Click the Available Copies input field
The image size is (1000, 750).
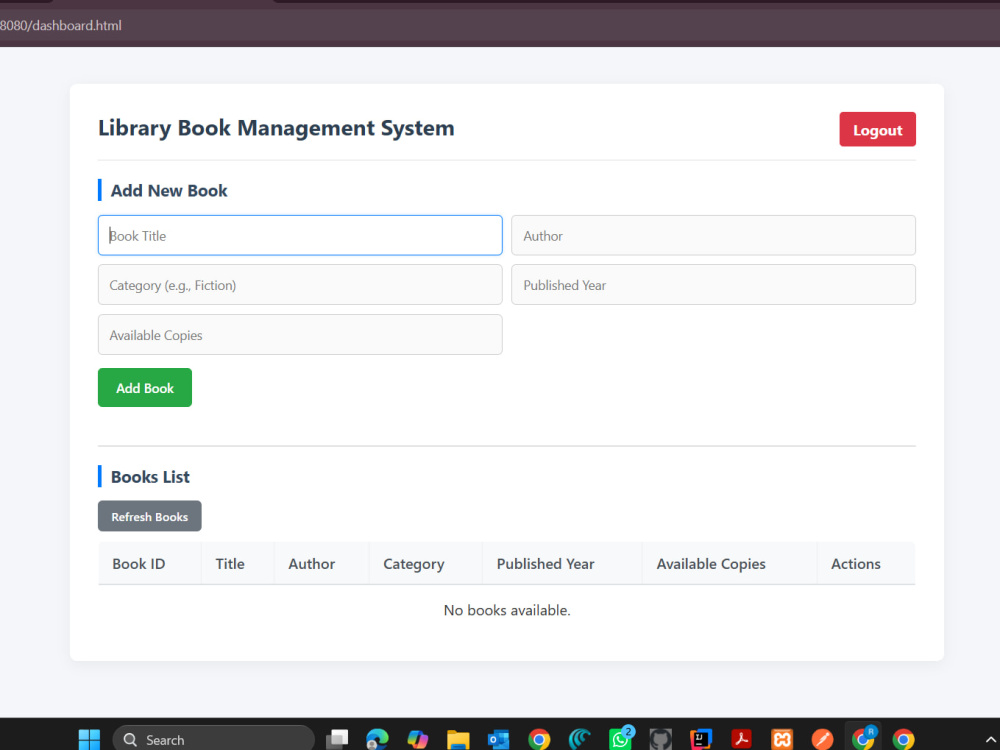click(x=300, y=335)
